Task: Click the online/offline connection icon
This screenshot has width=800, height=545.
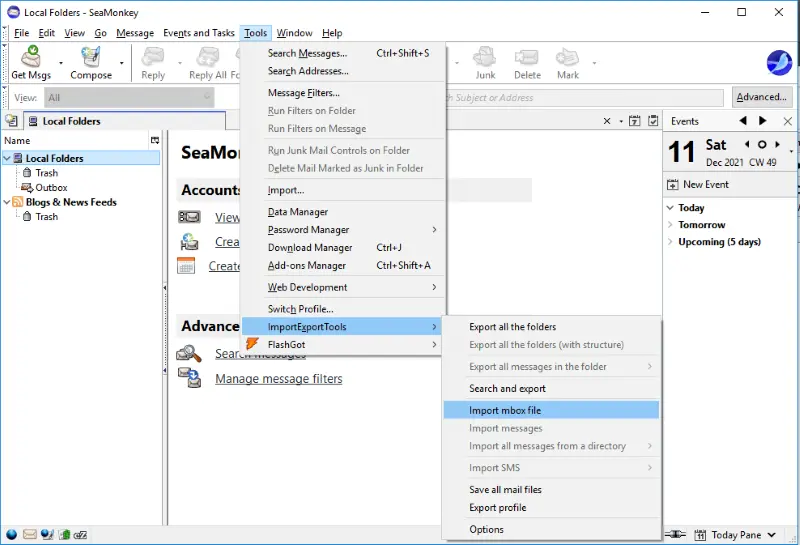Action: coord(673,535)
